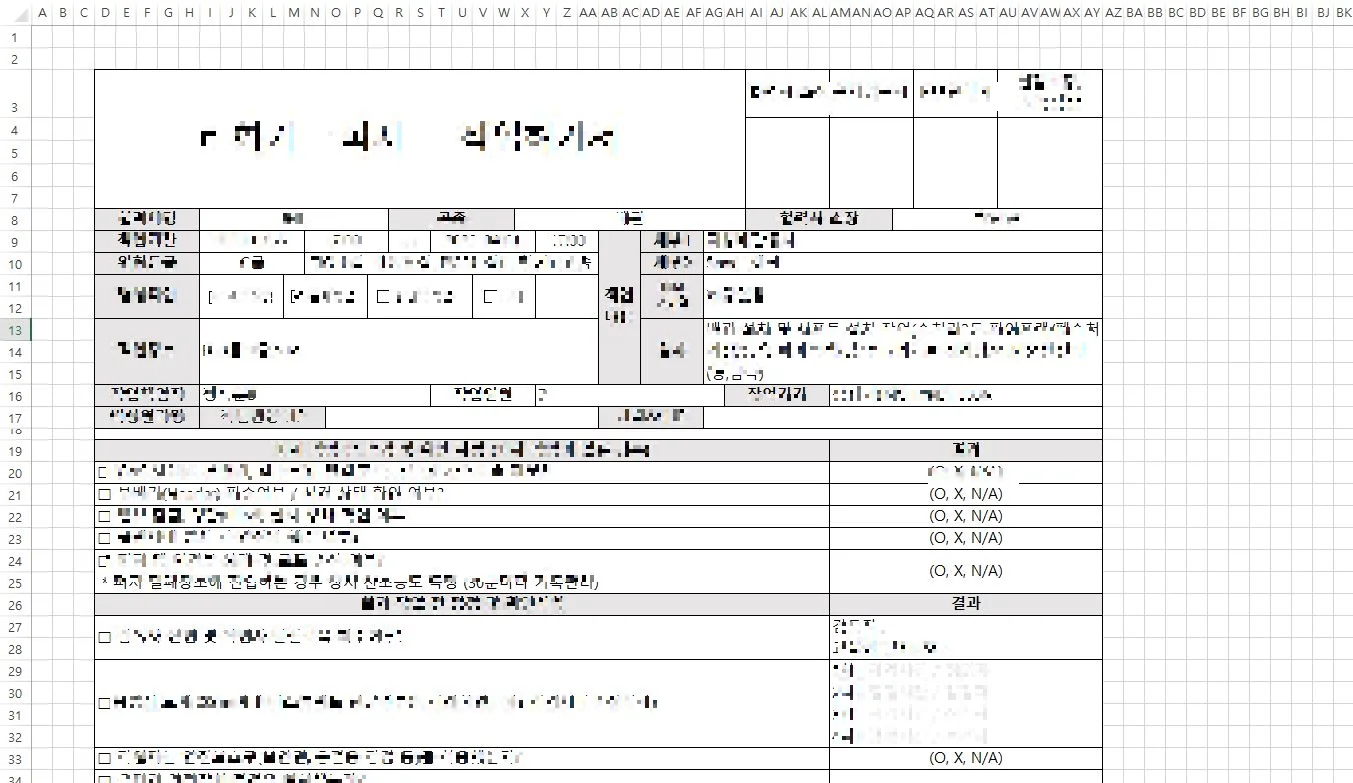Tick the checkbox beside rows 29-32 item

[103, 703]
